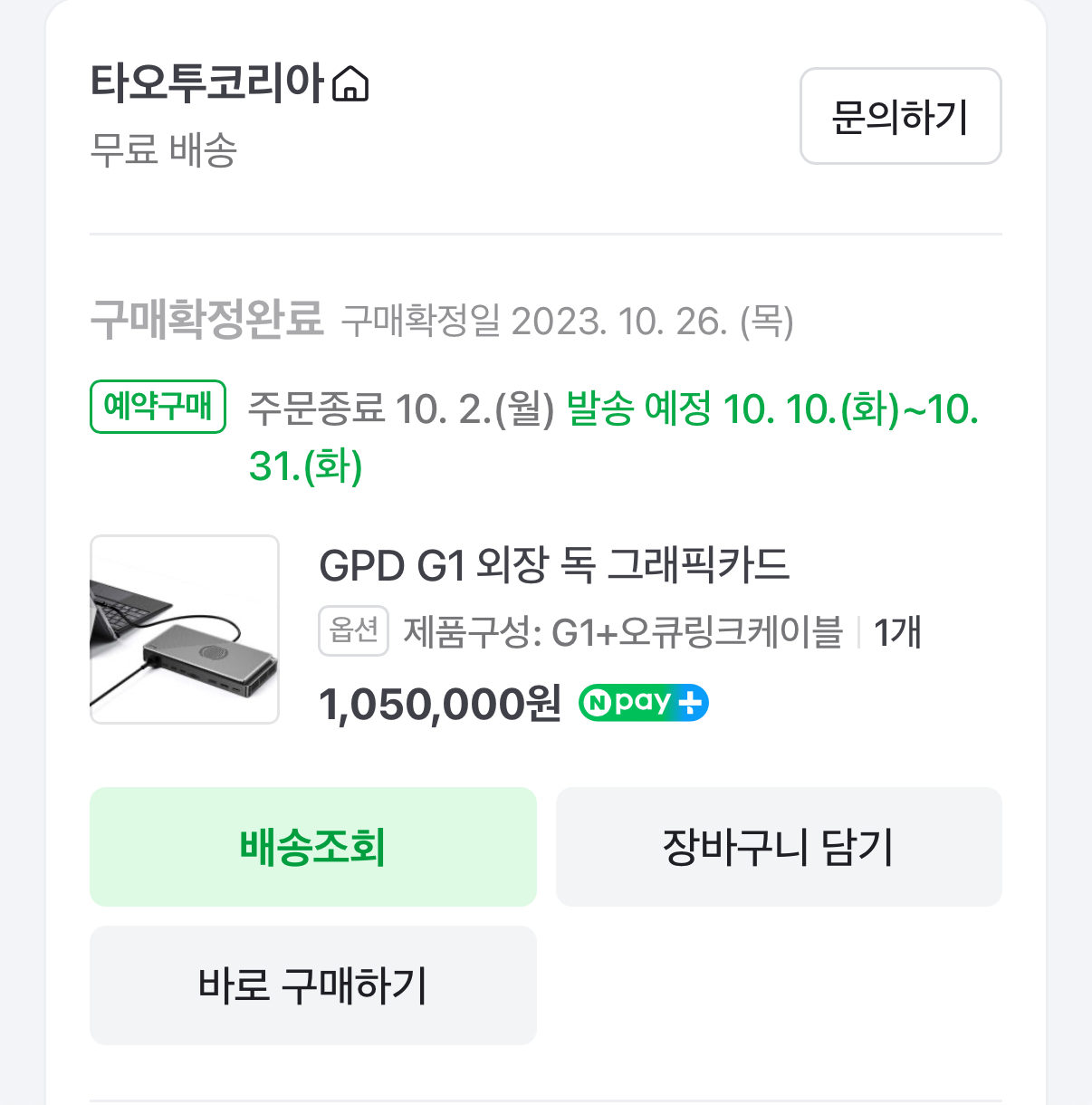Click the blue plus icon on Npay badge
This screenshot has height=1105, width=1092.
point(691,703)
